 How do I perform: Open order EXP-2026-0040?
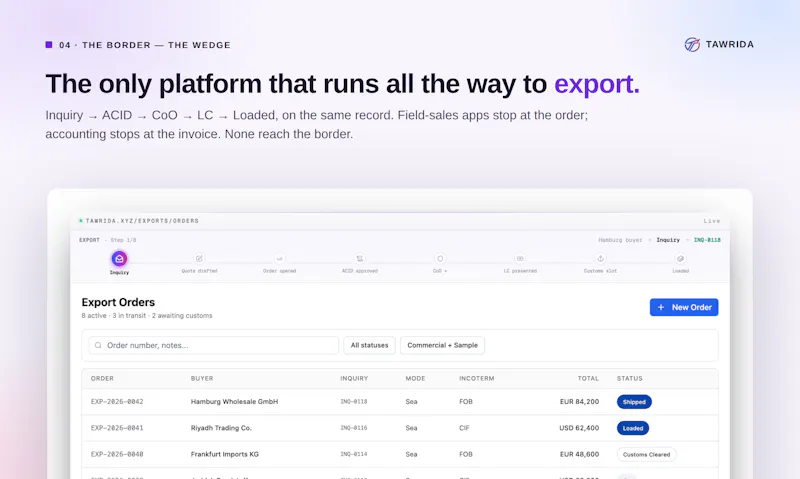[117, 454]
